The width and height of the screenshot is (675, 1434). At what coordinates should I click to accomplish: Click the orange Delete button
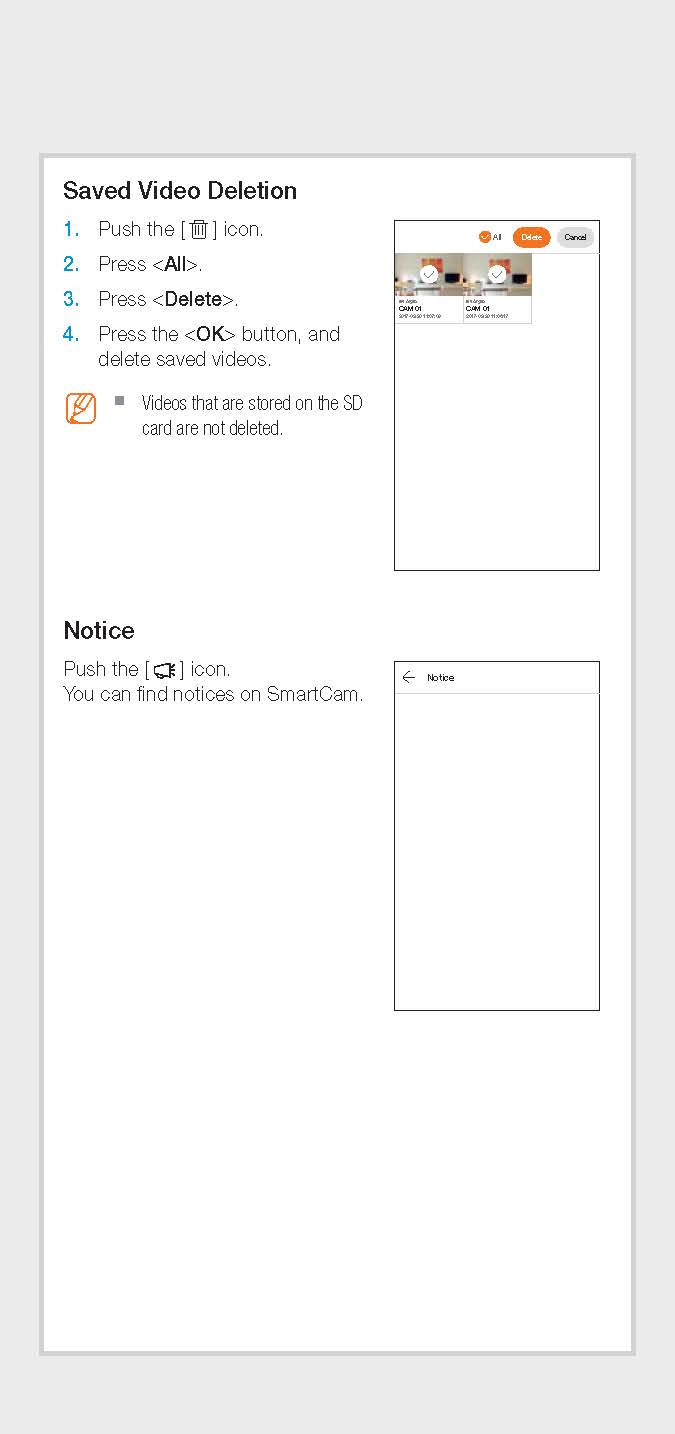(x=531, y=237)
